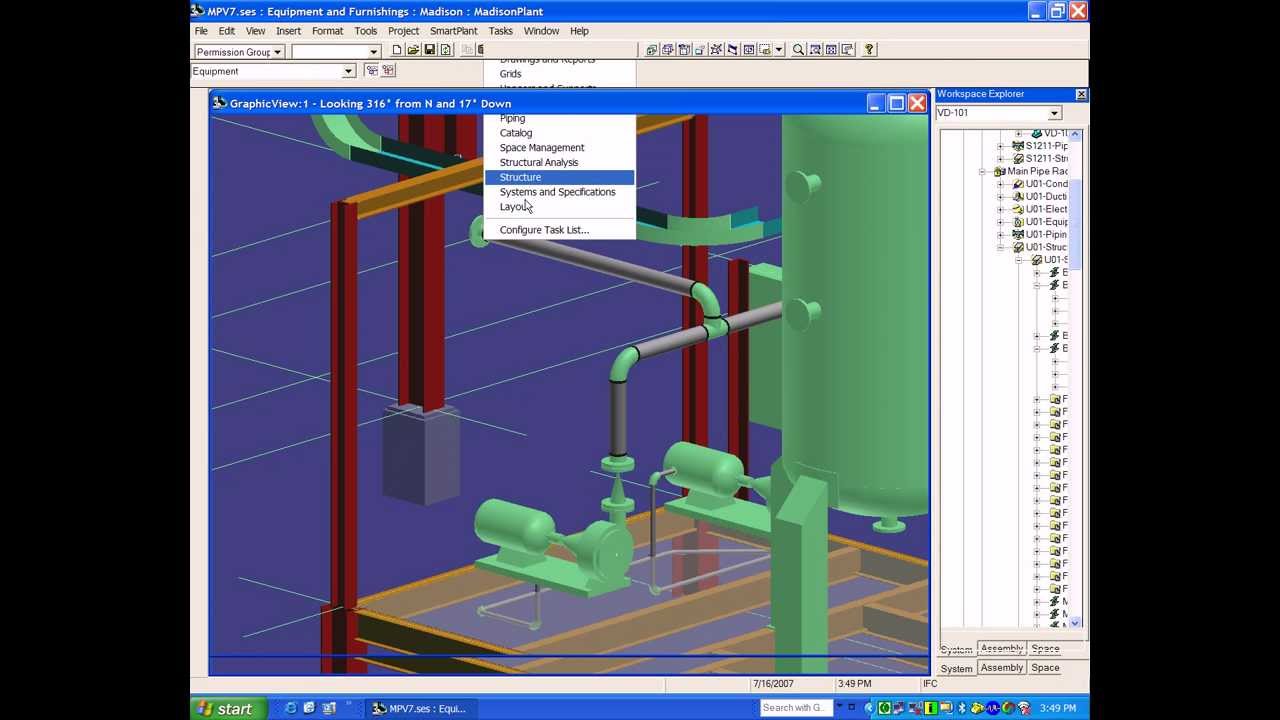
Task: Open the empty combo box beside Permission Group
Action: click(x=374, y=52)
